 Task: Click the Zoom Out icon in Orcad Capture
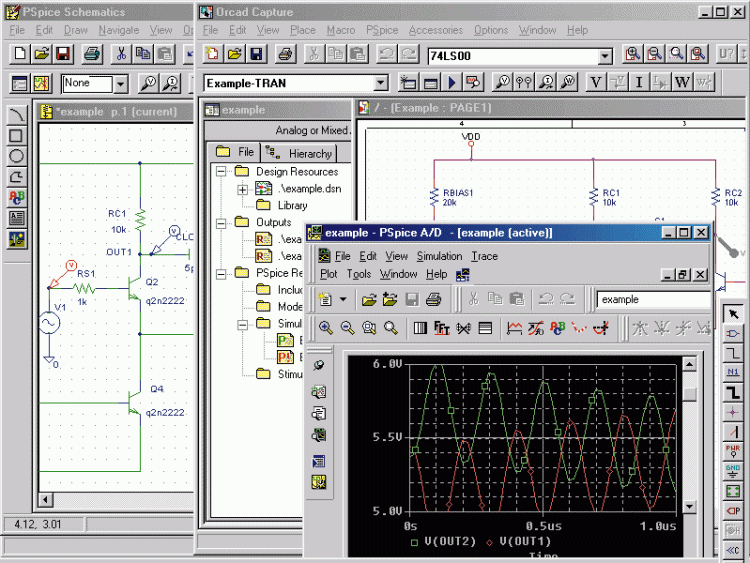coord(654,54)
